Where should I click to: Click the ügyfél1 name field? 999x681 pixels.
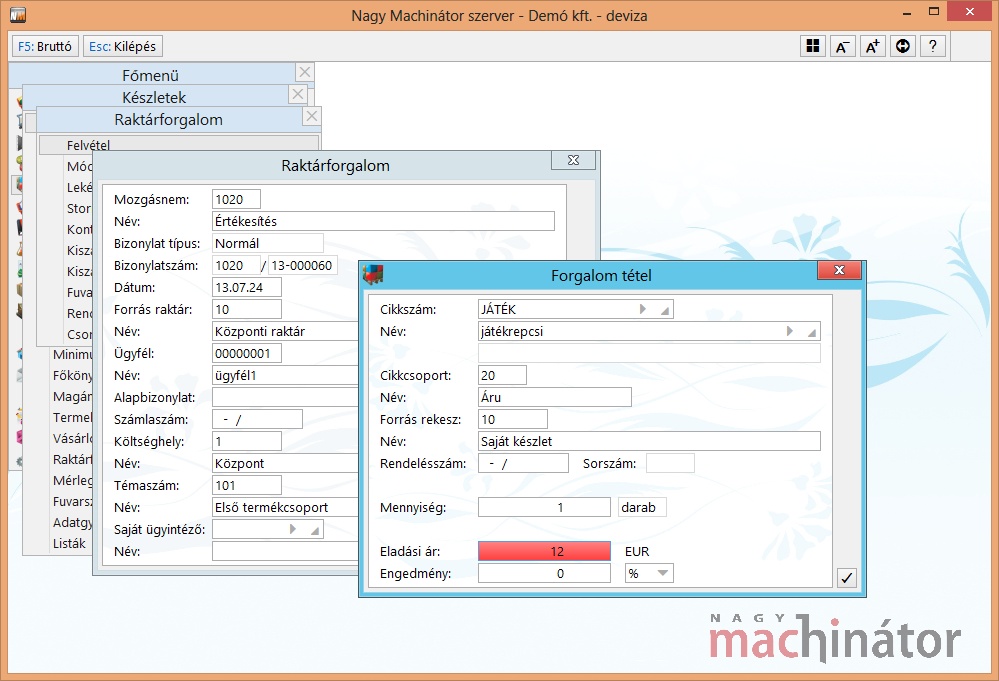pos(285,375)
